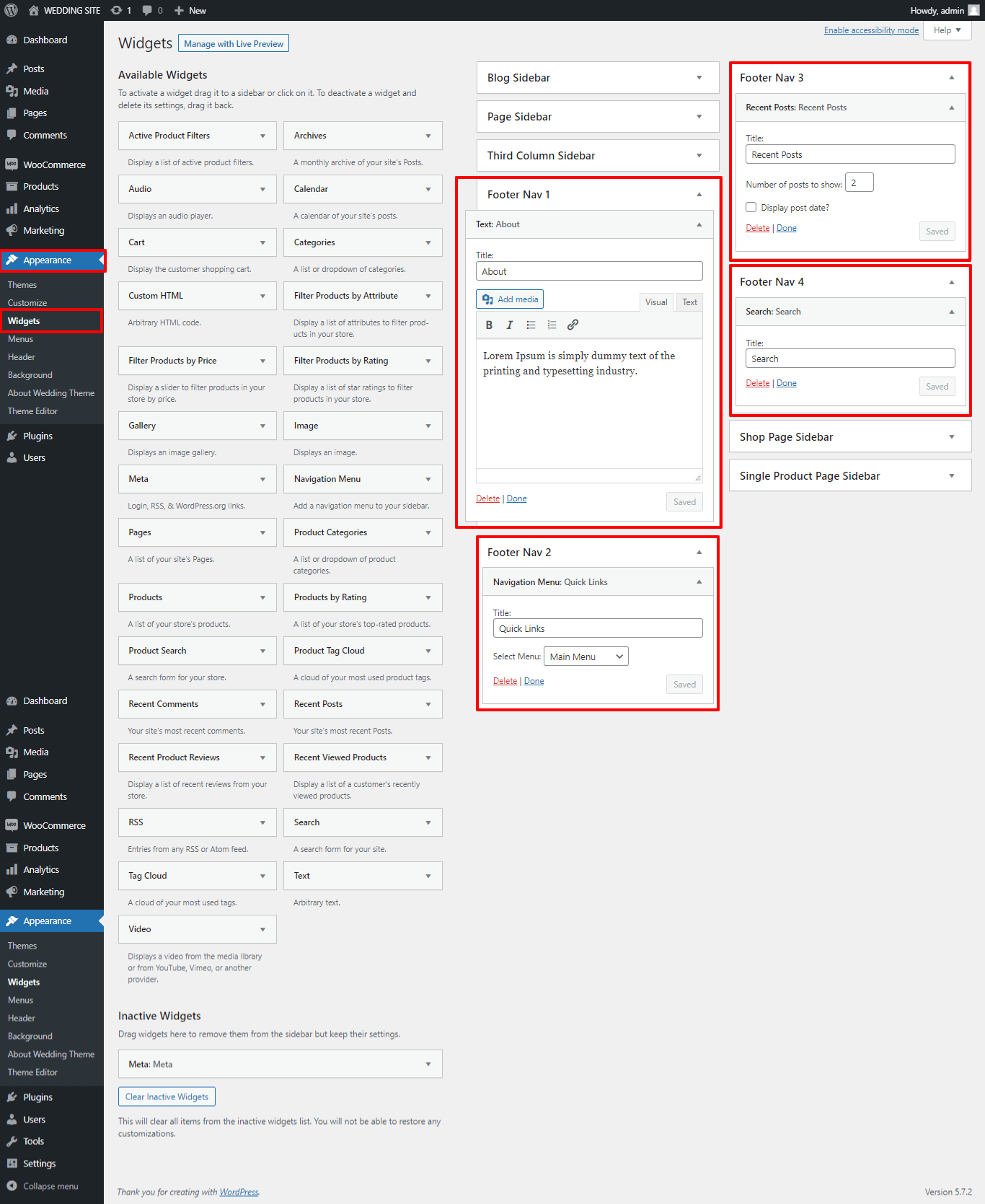
Task: Click Manage with Live Preview button
Action: click(234, 44)
